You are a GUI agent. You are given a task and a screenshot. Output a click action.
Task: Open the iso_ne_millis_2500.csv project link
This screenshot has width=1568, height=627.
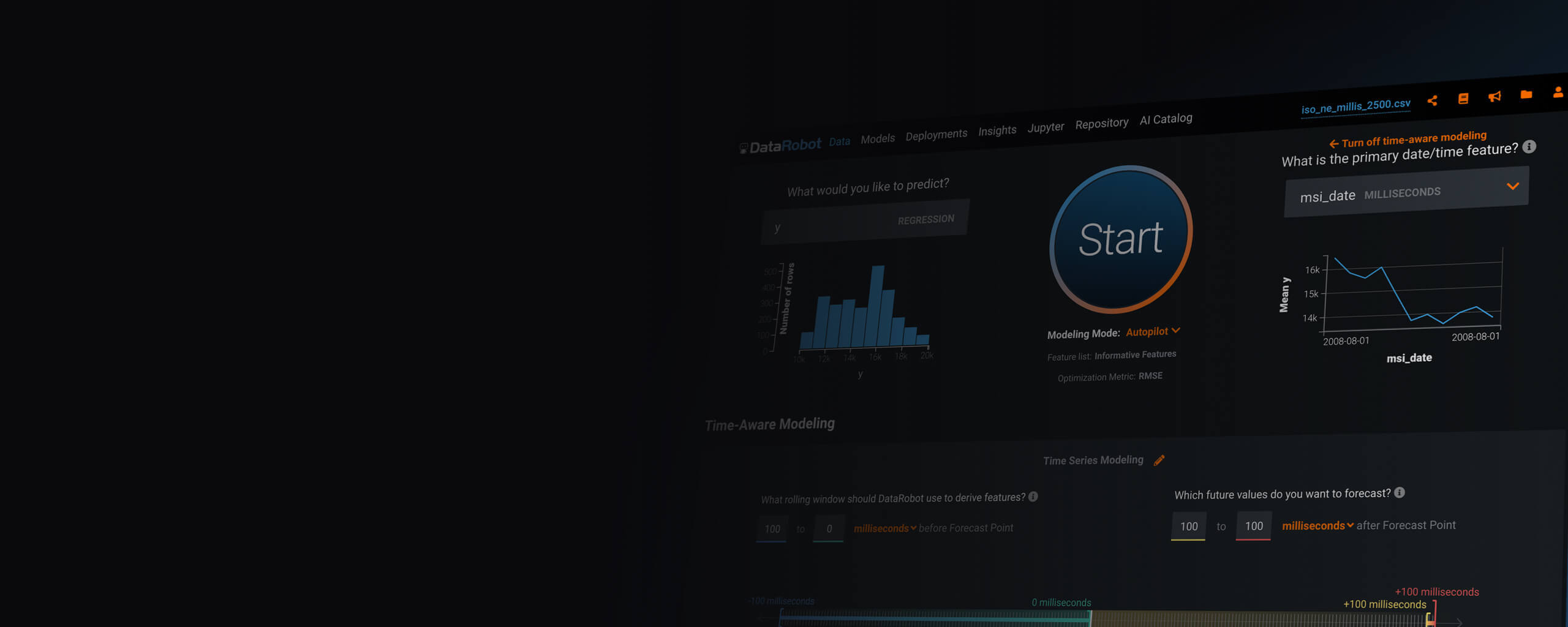1355,107
